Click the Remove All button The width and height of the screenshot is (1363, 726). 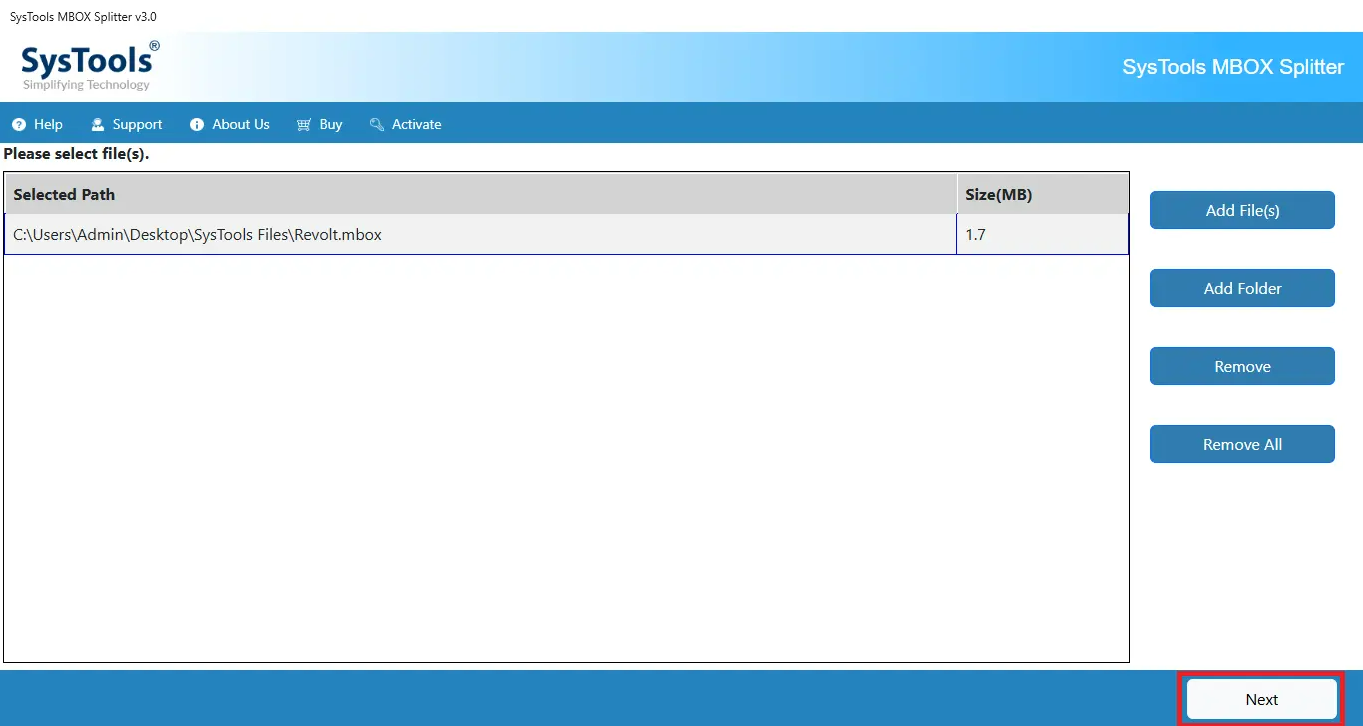[x=1242, y=444]
